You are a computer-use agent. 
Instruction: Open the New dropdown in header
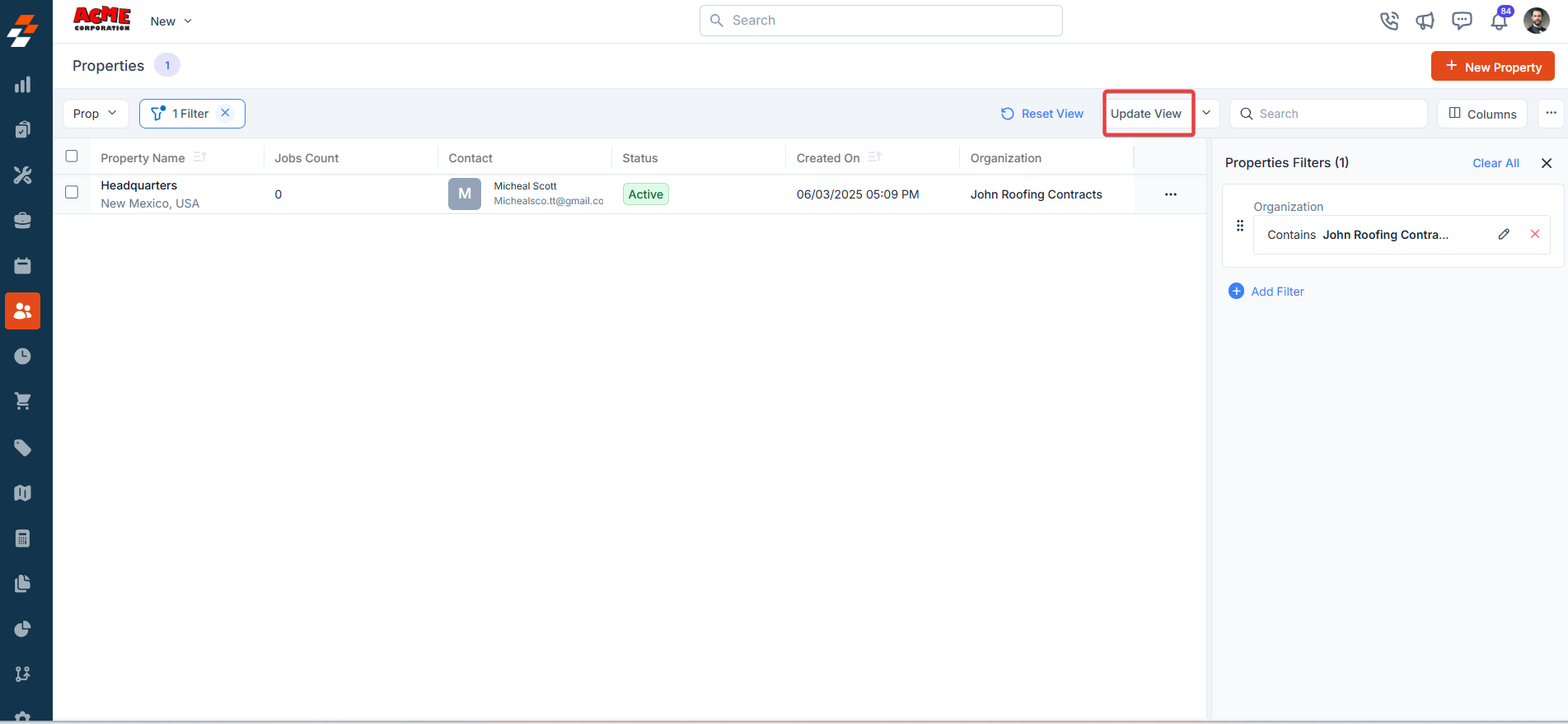coord(171,21)
